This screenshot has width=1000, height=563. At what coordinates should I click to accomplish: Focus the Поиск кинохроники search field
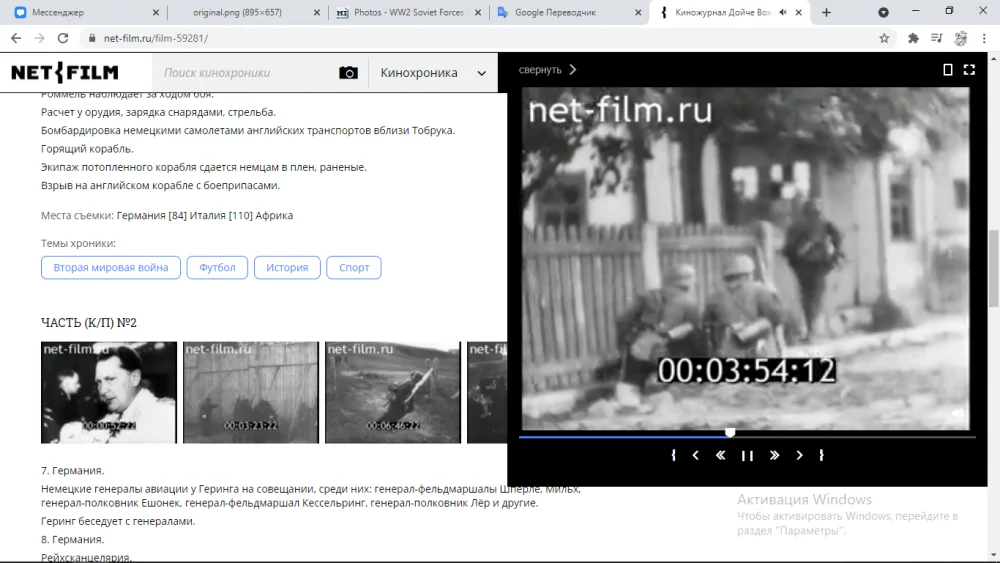(246, 73)
